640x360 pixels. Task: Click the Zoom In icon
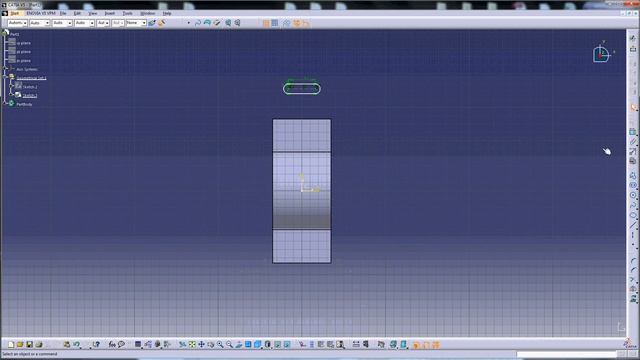tap(220, 345)
